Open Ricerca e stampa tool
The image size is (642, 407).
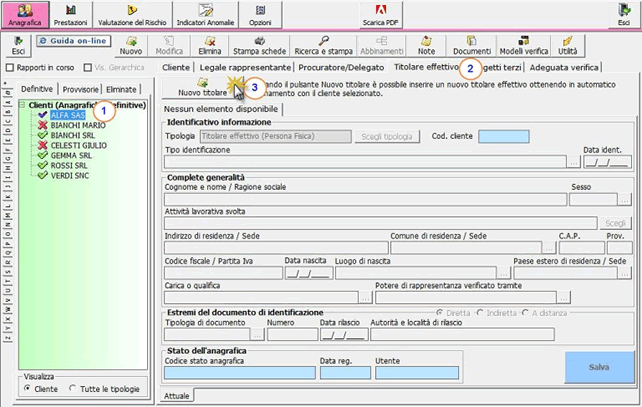tap(323, 45)
